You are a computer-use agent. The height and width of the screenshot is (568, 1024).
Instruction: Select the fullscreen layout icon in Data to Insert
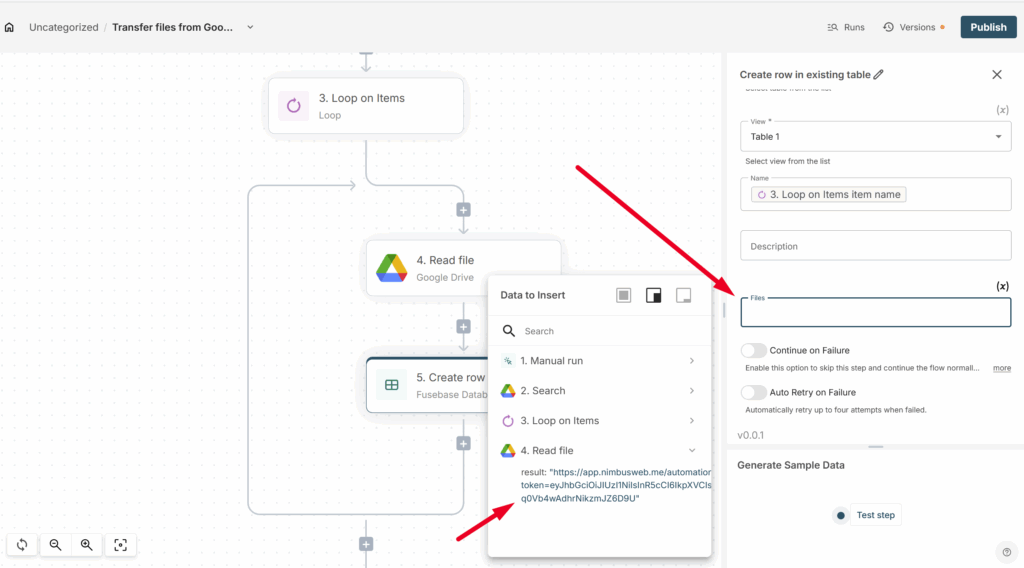coord(623,295)
